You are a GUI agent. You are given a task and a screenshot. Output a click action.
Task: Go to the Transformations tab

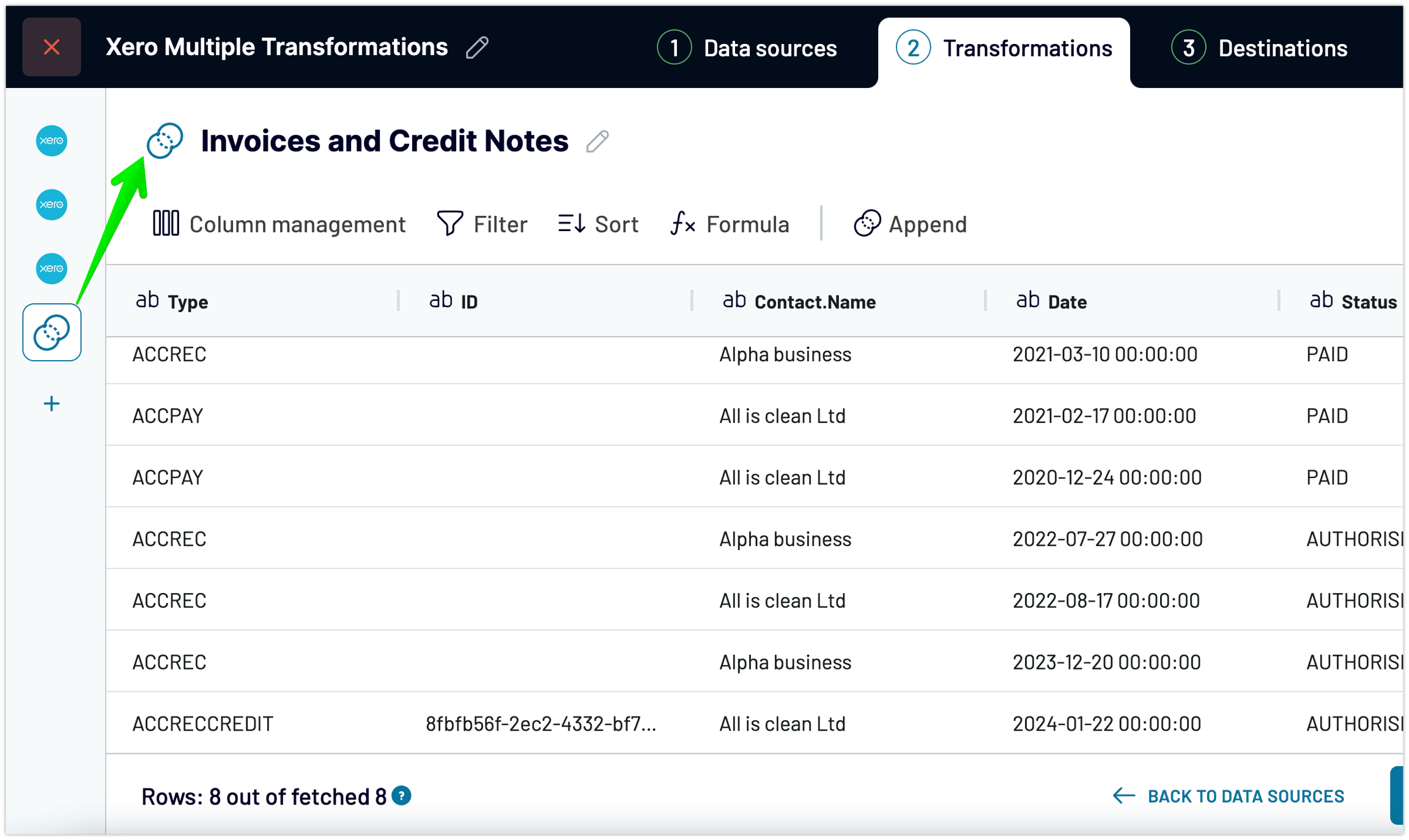coord(1004,48)
